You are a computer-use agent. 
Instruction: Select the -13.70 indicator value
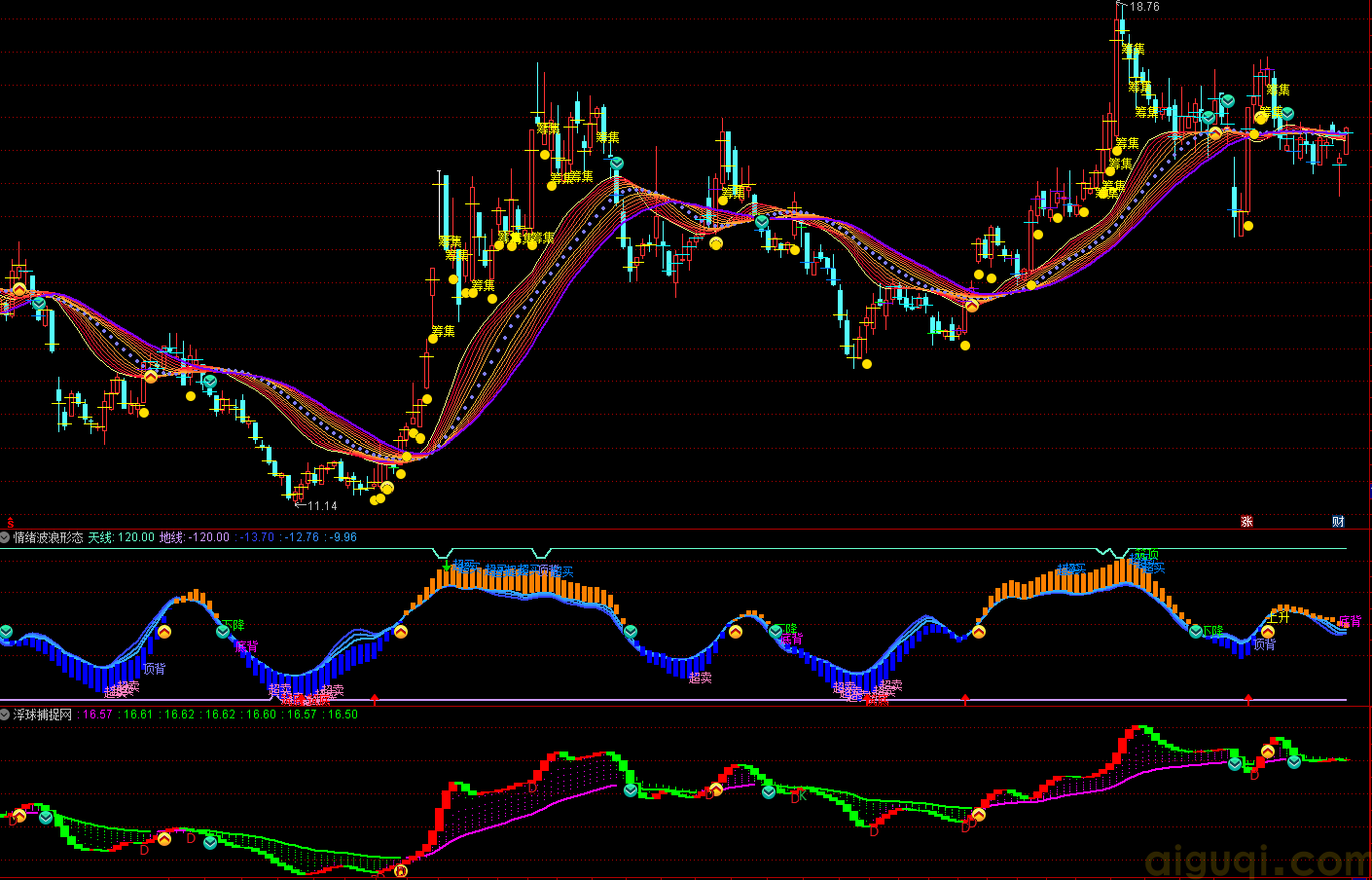258,537
